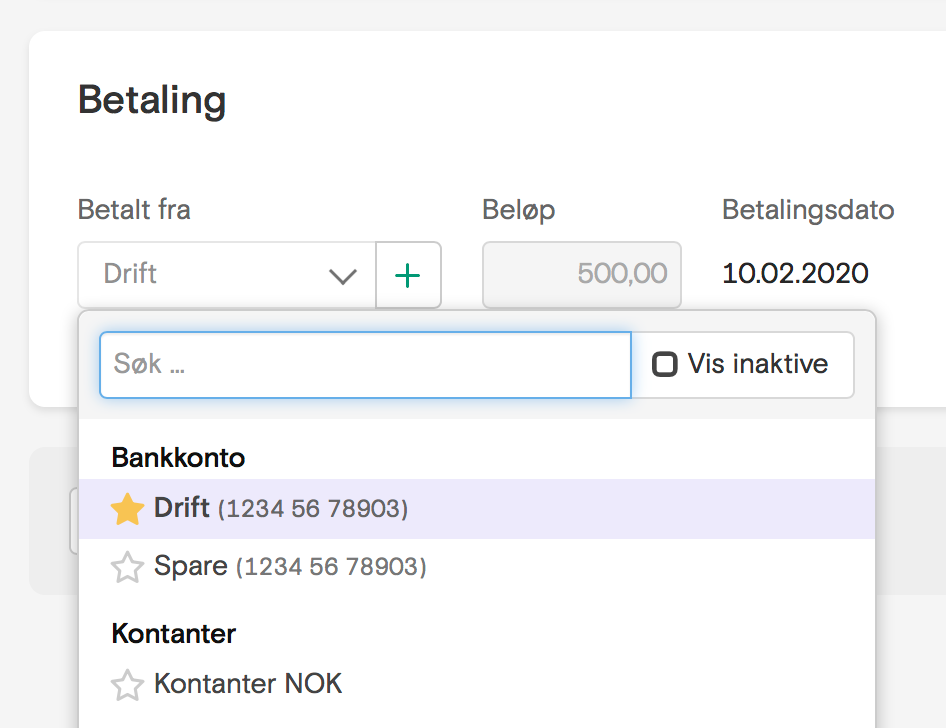Collapse the Betalt fra chevron arrow
Screen dimensions: 946x728
click(x=343, y=276)
